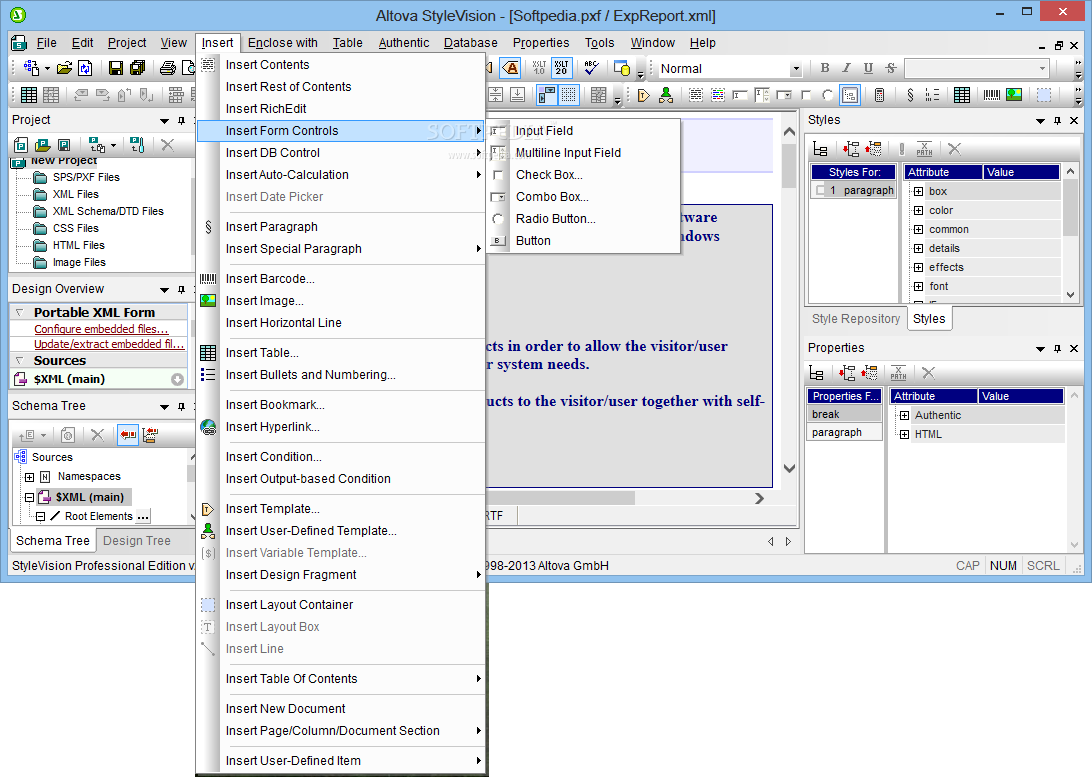Collapse the $XML (main) node in Schema Tree
This screenshot has width=1092, height=777.
tap(29, 497)
